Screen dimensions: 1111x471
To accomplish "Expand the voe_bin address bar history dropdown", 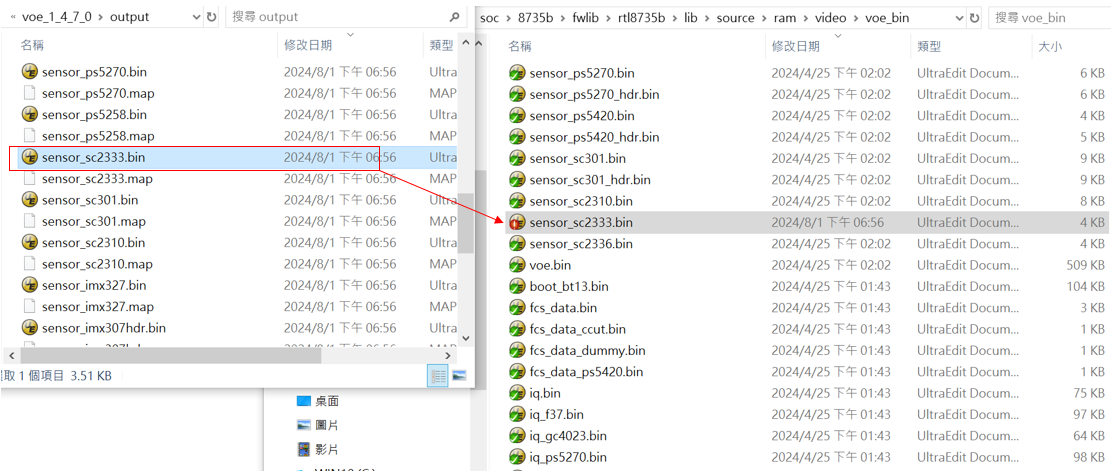I will pos(959,18).
